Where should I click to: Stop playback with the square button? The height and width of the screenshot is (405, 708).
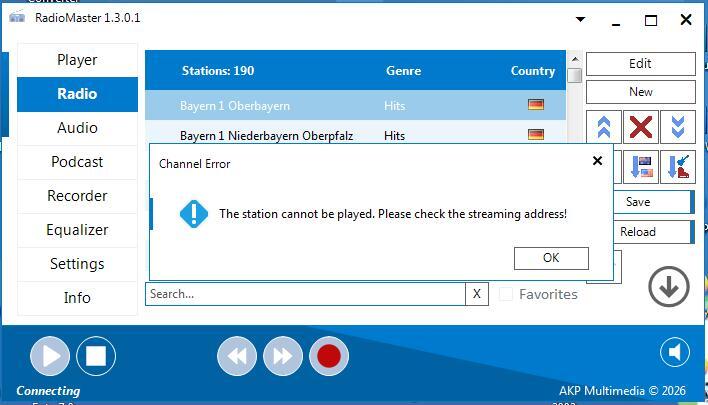pos(96,355)
